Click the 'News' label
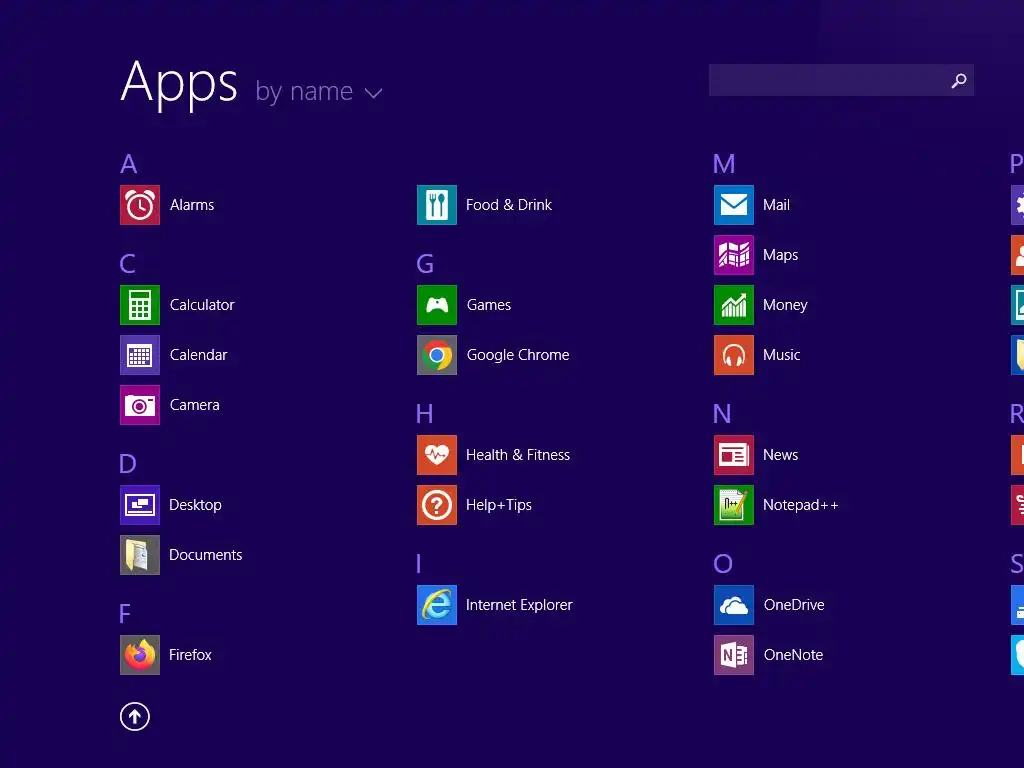The image size is (1024, 768). [x=780, y=455]
